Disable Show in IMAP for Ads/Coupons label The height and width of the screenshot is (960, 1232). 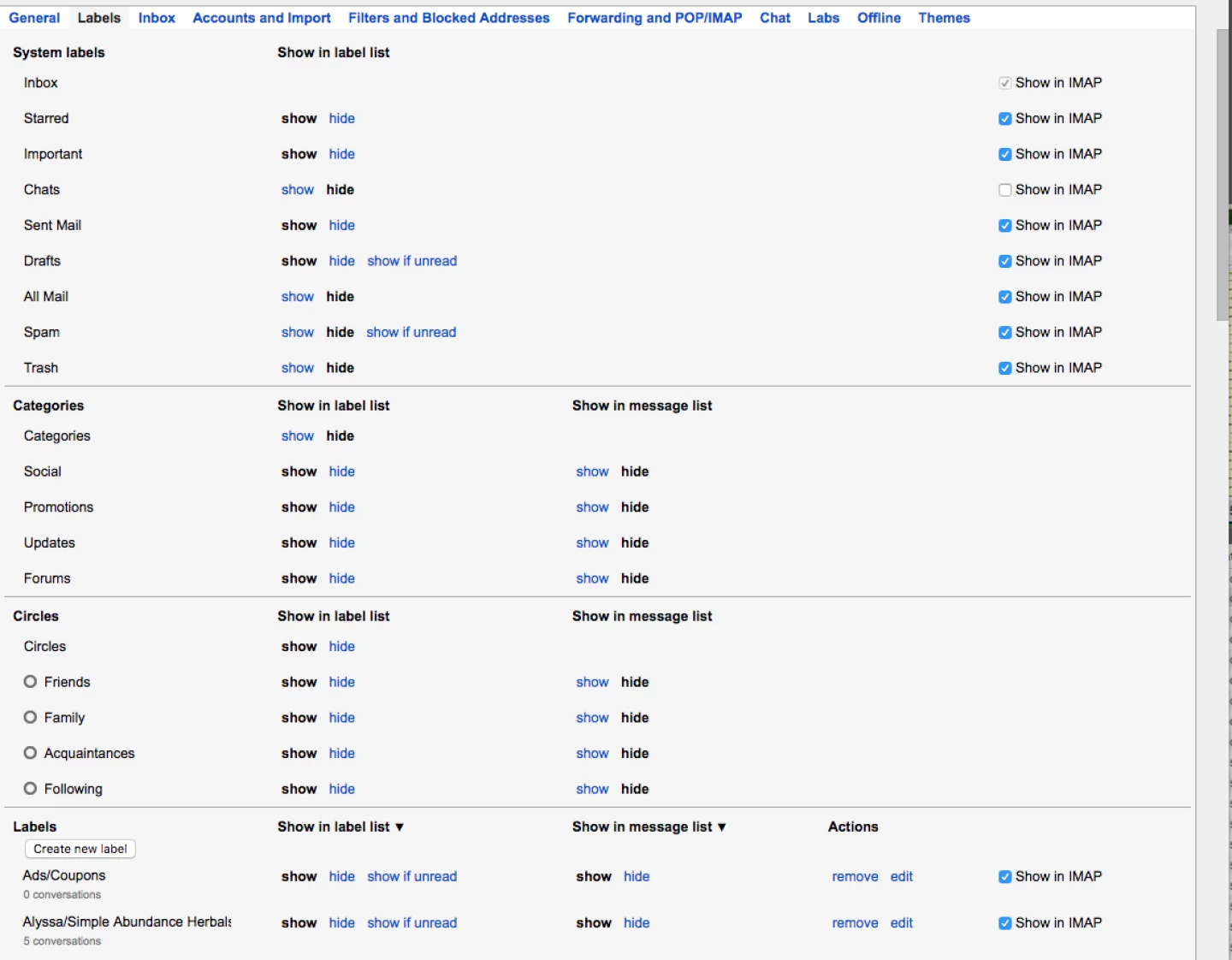(x=1005, y=876)
